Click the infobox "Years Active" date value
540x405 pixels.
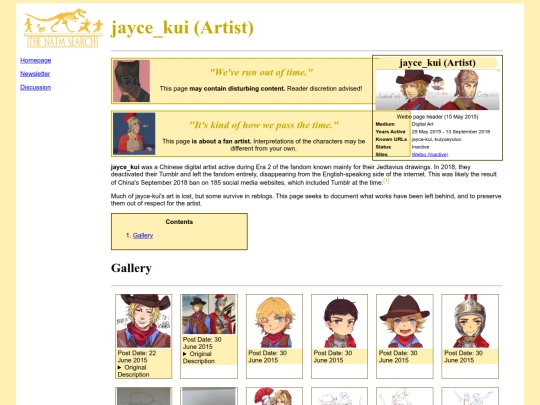pos(451,132)
